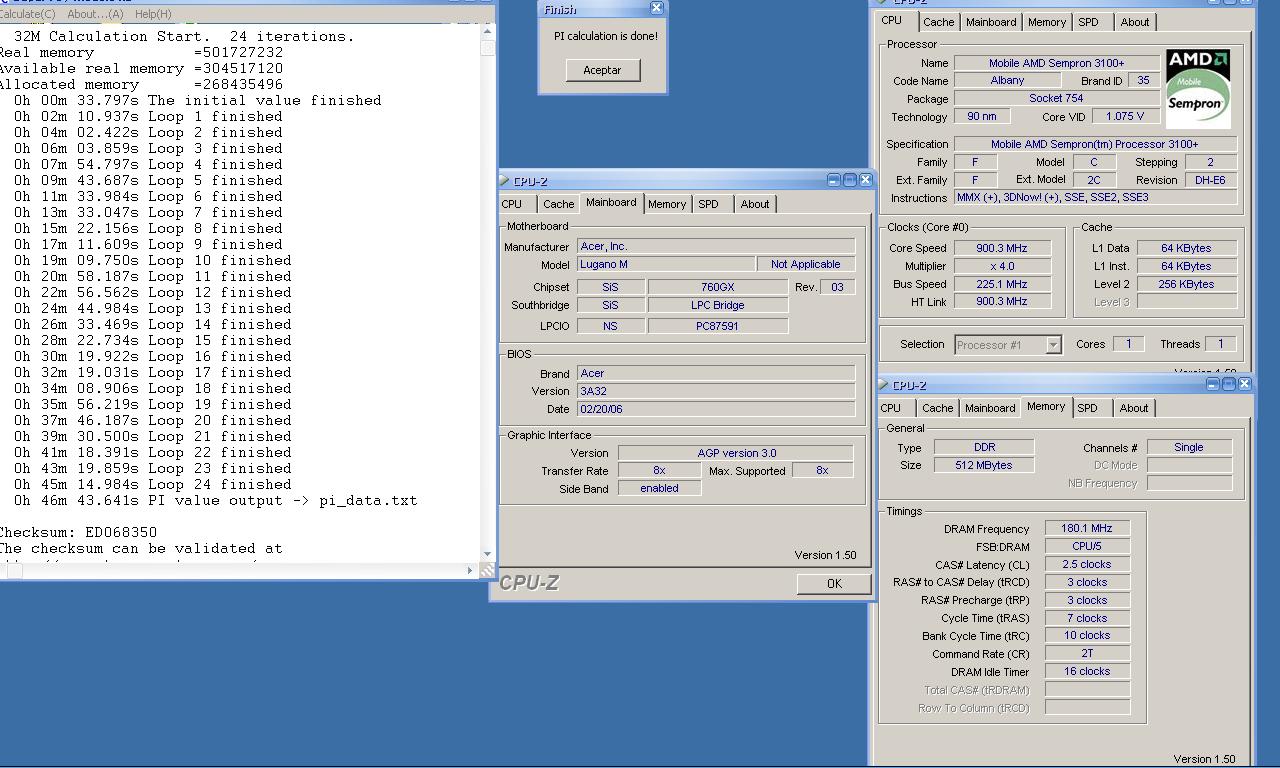This screenshot has width=1280, height=768.
Task: Click the Super PI window resize grip
Action: (487, 570)
